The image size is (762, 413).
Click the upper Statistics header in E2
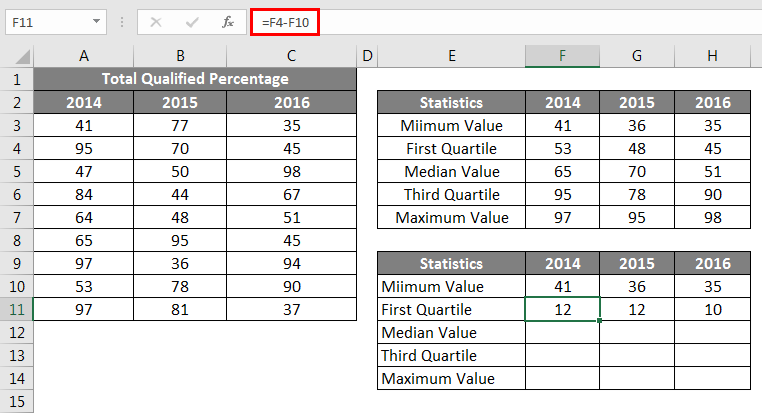[451, 103]
